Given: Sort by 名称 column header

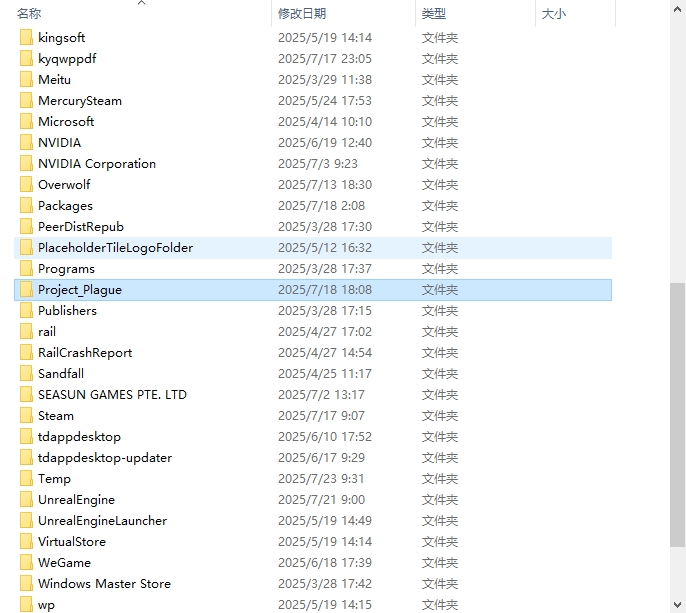Looking at the screenshot, I should pyautogui.click(x=30, y=14).
